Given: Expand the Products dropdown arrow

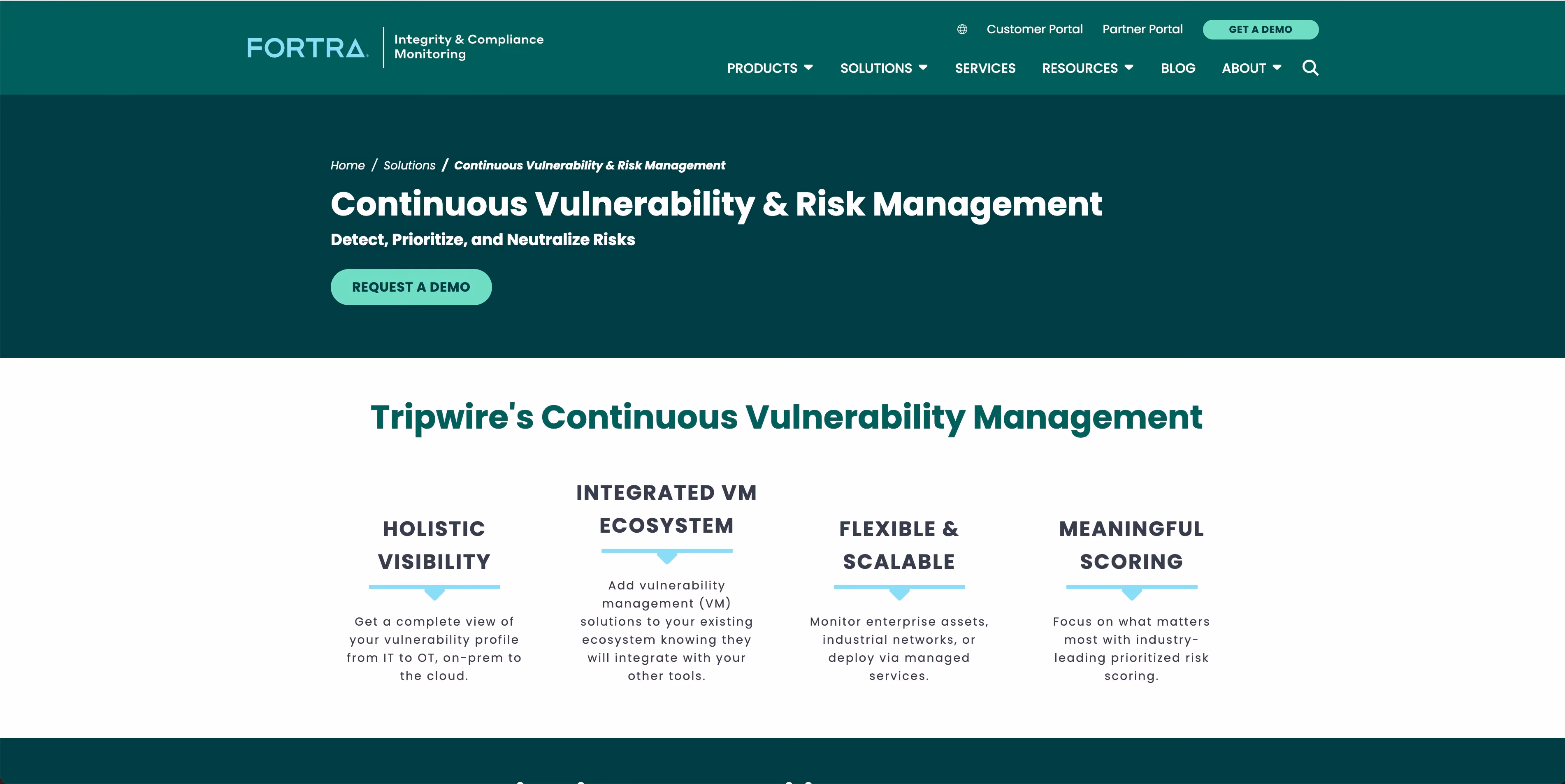Looking at the screenshot, I should click(808, 67).
